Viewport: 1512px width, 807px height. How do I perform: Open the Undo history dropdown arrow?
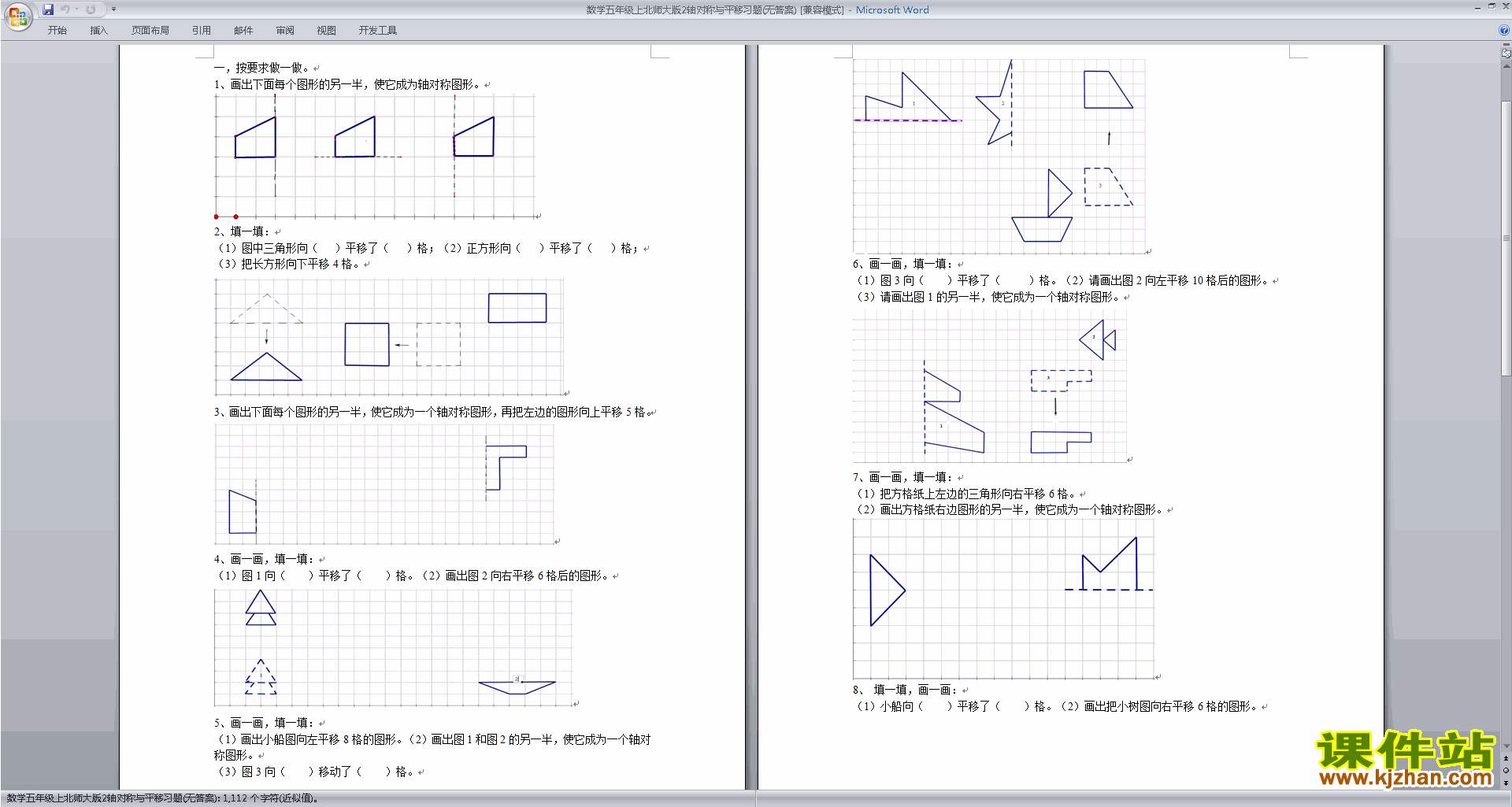pyautogui.click(x=77, y=9)
